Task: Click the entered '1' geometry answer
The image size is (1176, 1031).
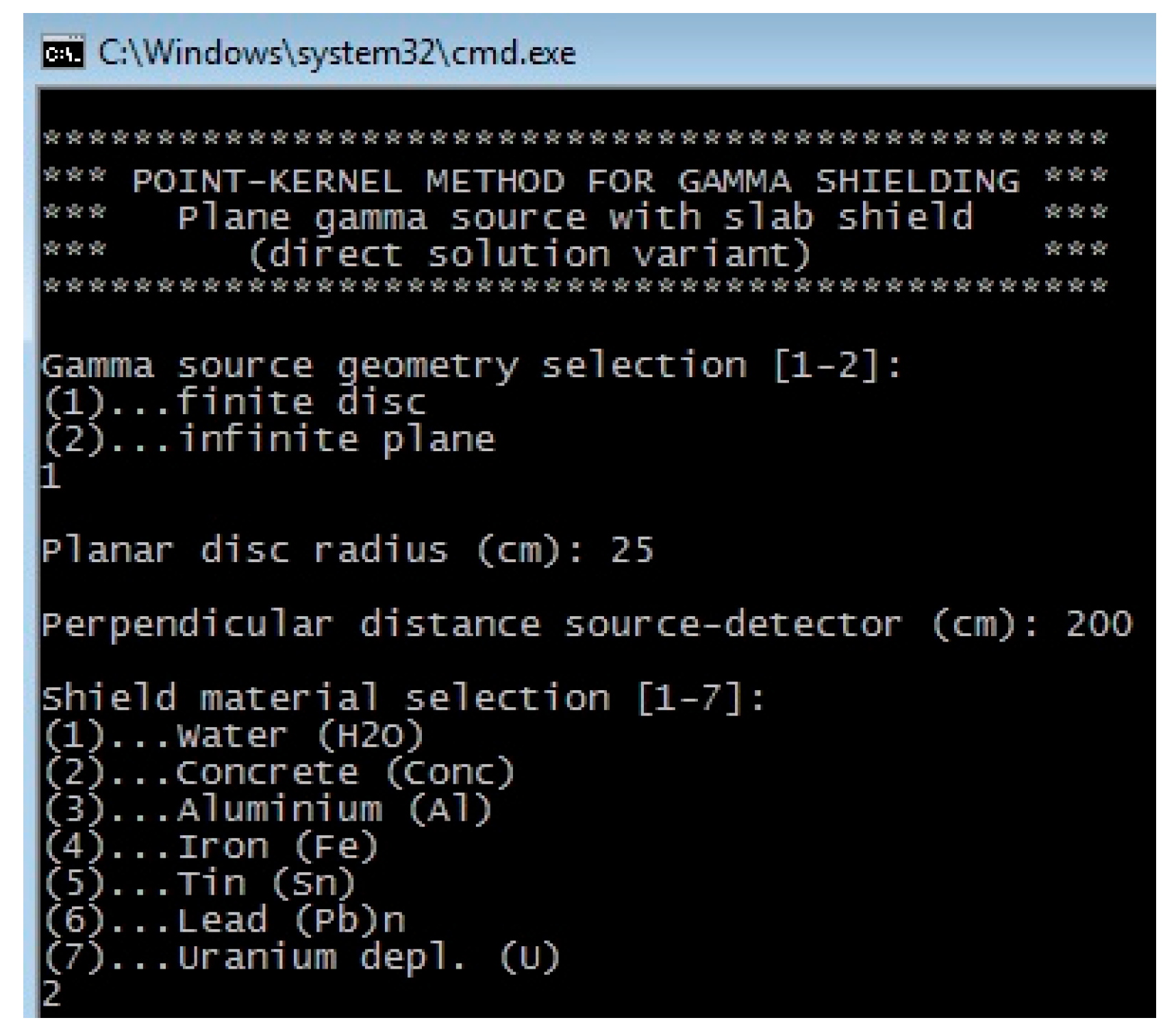Action: (x=51, y=476)
